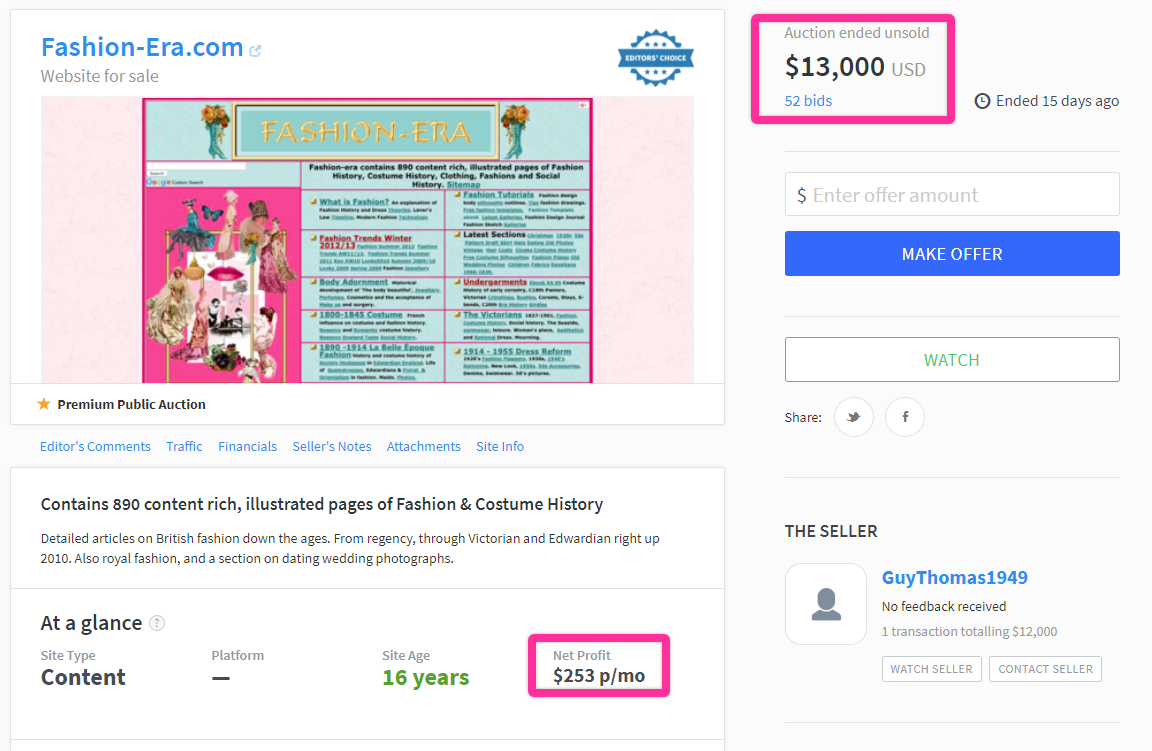The width and height of the screenshot is (1152, 751).
Task: Click the clock icon next to Ended 15 days ago
Action: tap(982, 101)
